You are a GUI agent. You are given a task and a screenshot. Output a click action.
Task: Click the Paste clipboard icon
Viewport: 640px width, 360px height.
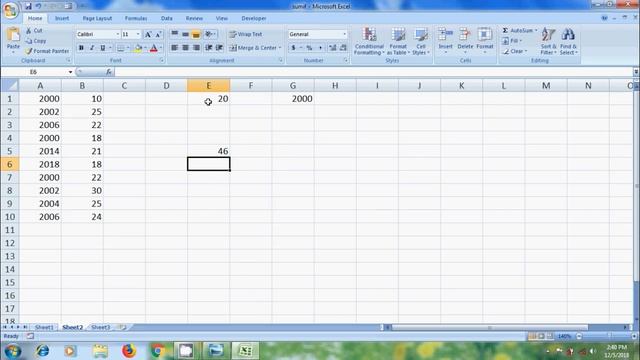tap(13, 35)
